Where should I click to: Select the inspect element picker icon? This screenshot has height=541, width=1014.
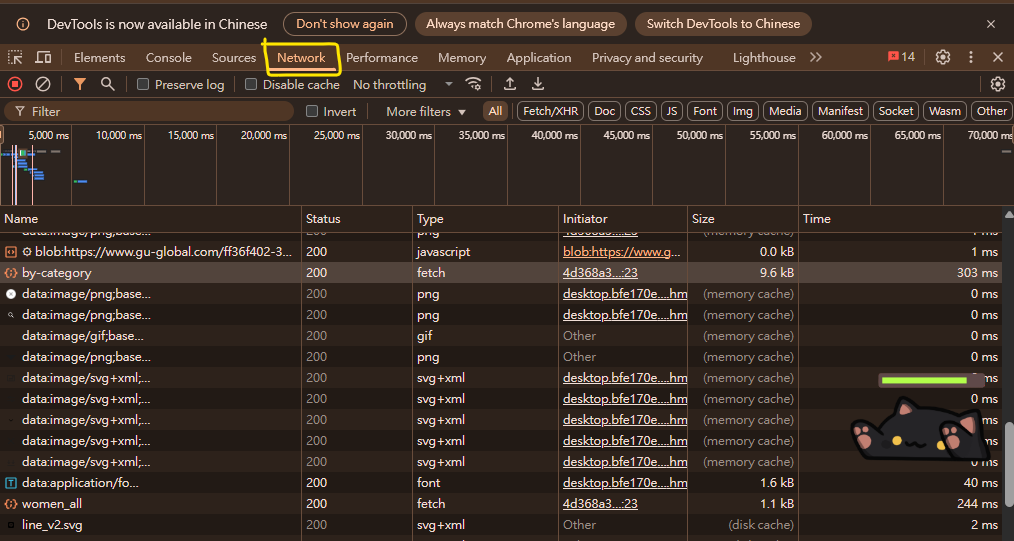point(15,58)
